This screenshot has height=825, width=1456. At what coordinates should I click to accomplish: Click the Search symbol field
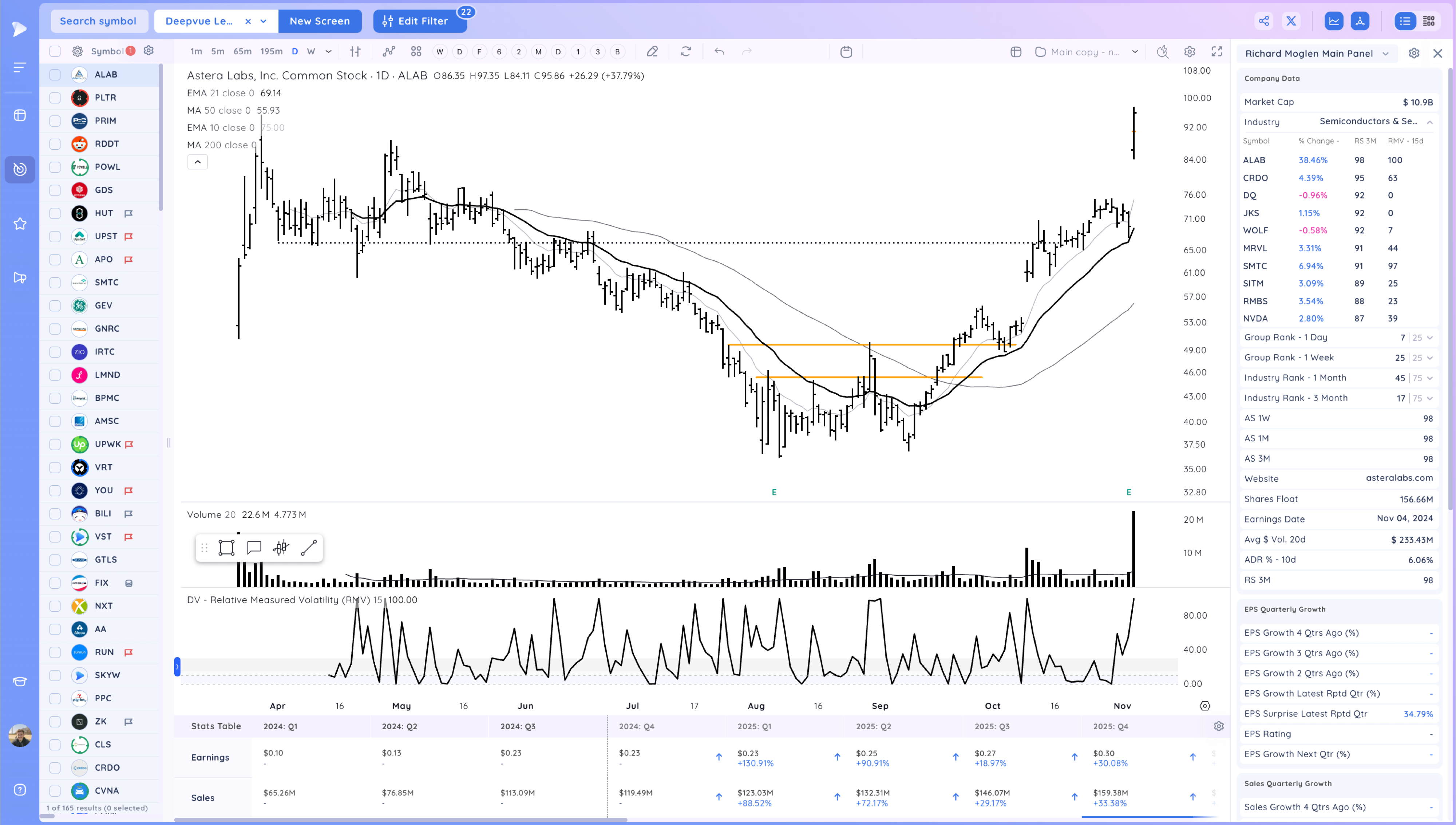coord(99,21)
